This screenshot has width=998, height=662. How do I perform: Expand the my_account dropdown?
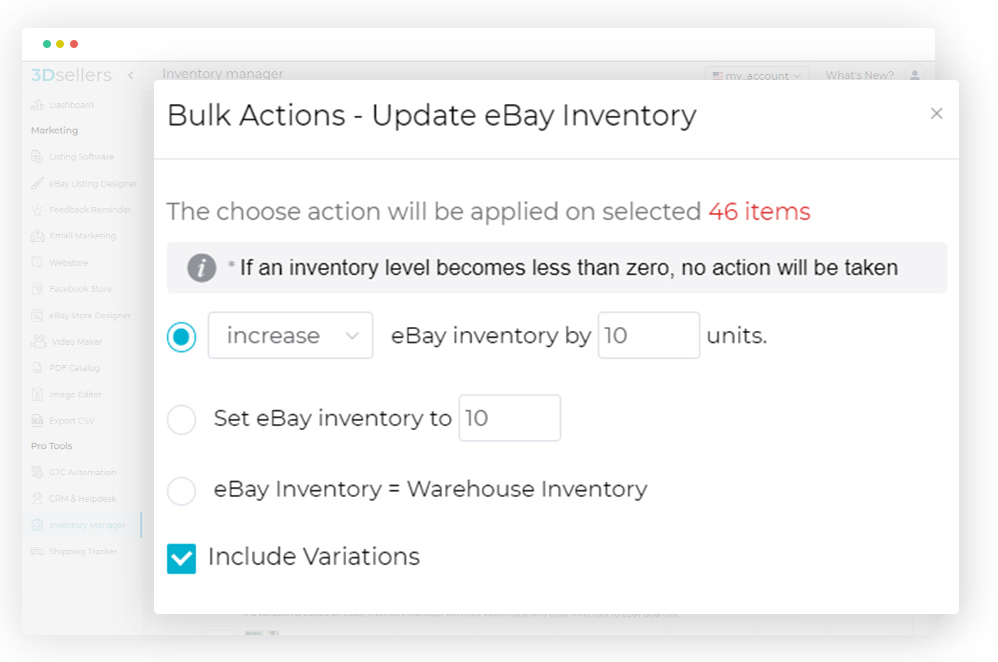click(x=757, y=75)
